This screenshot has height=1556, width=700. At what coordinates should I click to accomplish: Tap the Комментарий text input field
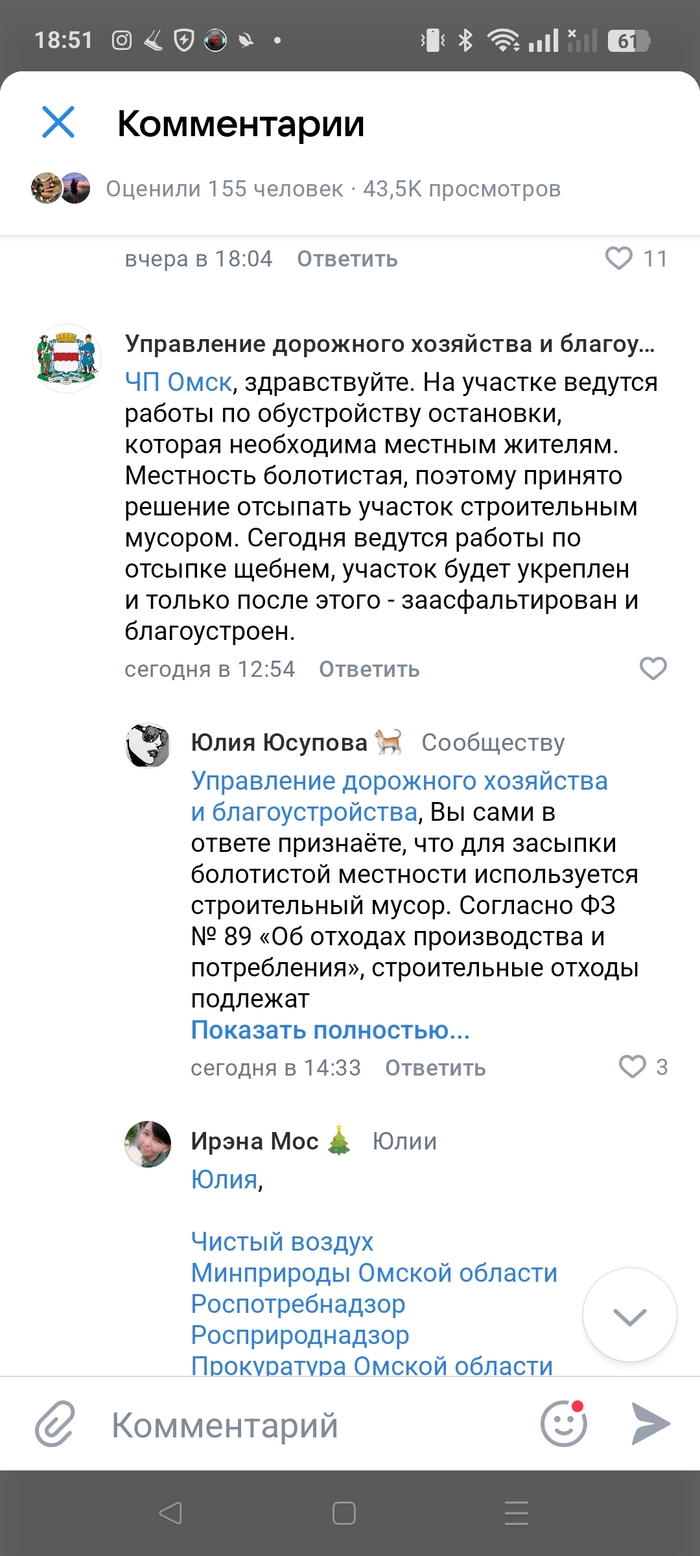tap(310, 1424)
